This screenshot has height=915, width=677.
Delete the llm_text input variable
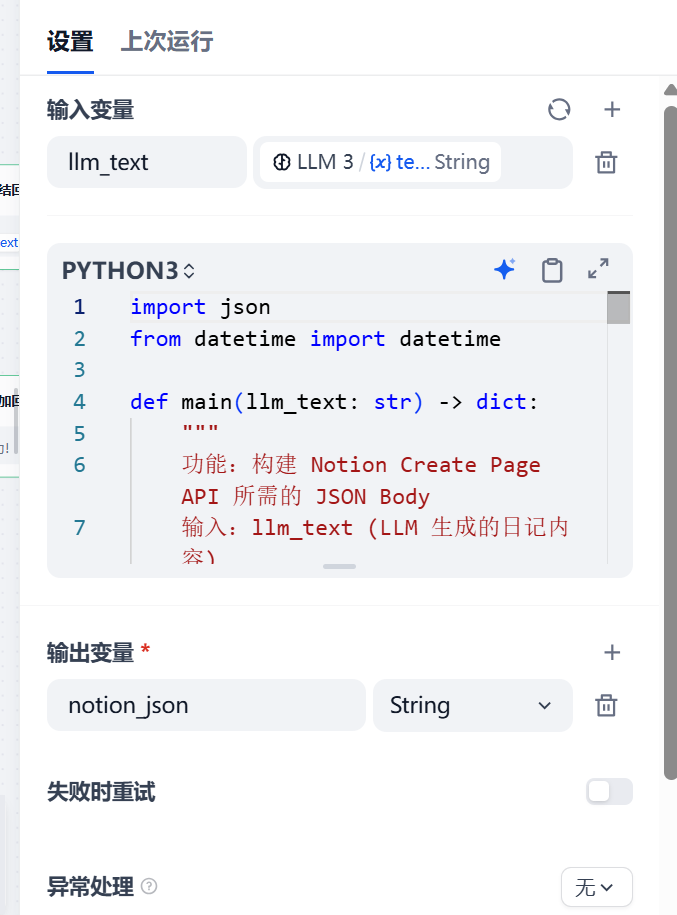(606, 163)
